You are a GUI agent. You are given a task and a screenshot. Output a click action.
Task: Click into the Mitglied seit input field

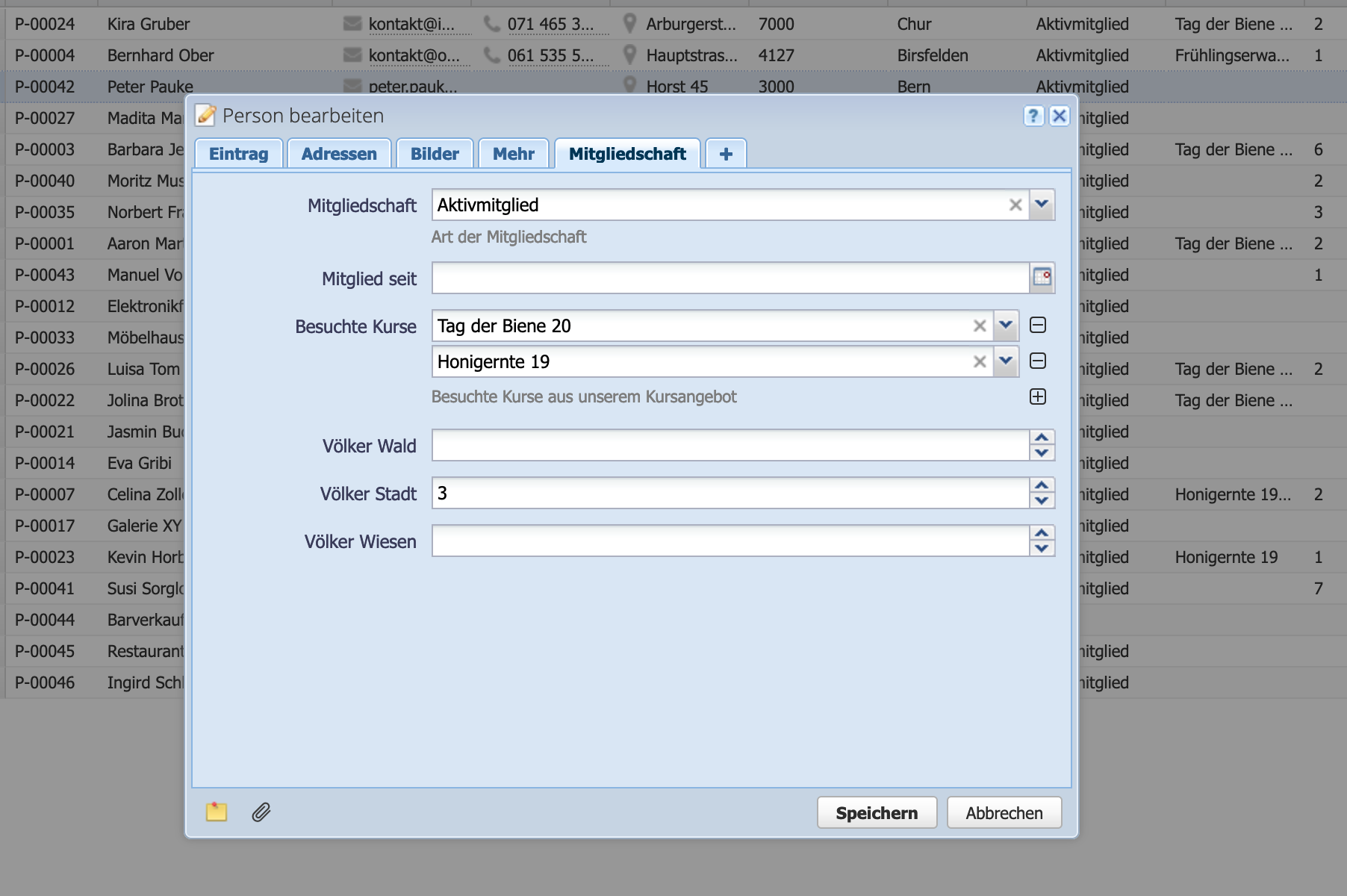[x=730, y=279]
